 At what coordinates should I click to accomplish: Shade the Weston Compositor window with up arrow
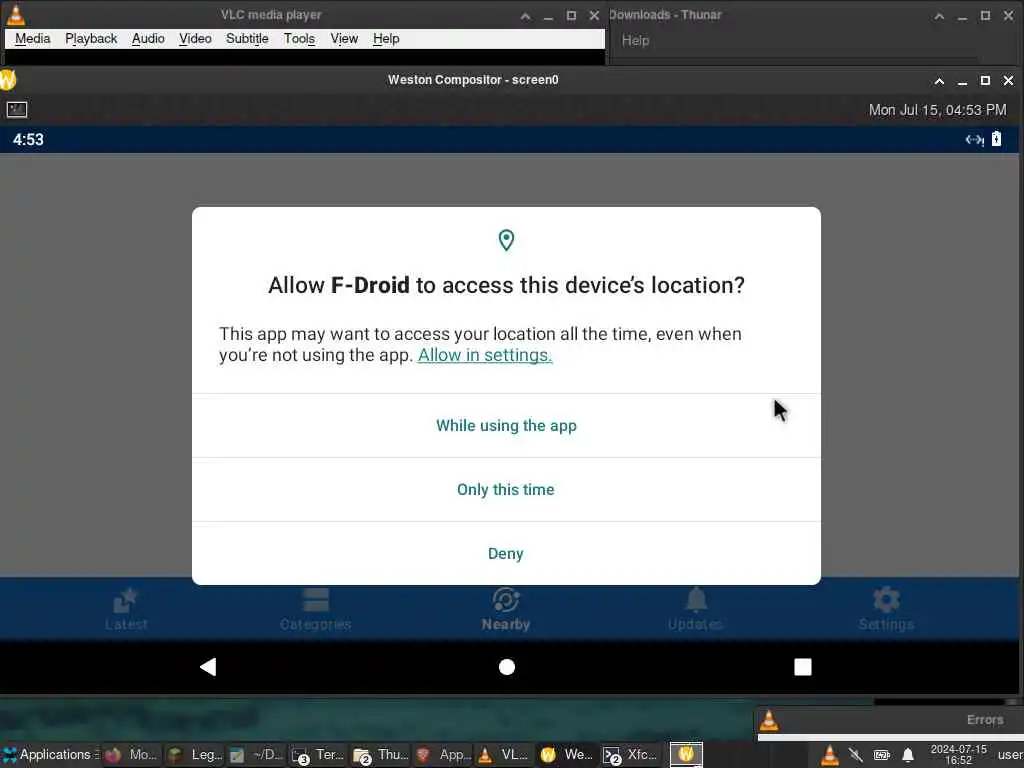tap(939, 81)
